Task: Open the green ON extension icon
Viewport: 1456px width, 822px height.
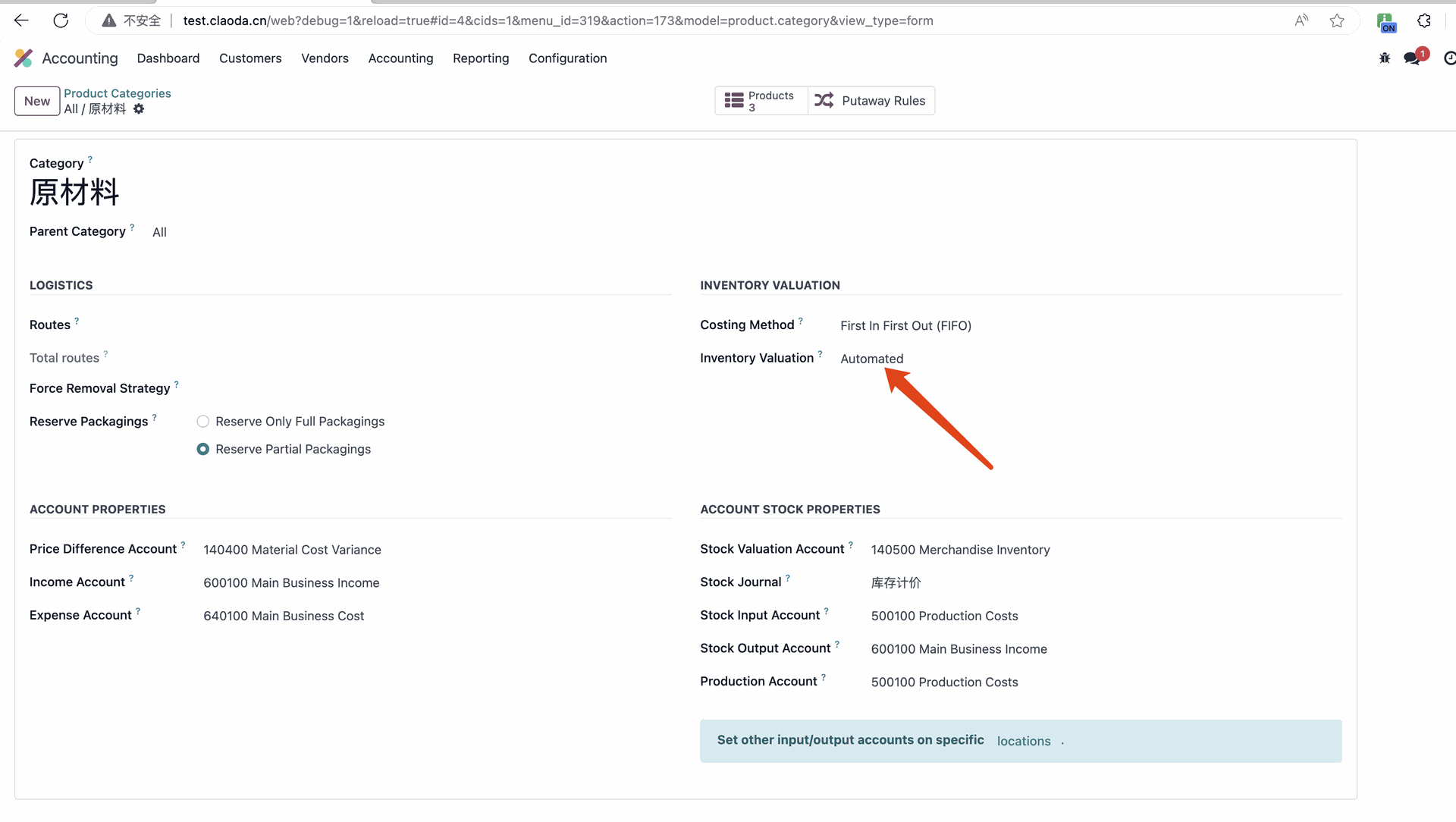Action: click(x=1386, y=23)
